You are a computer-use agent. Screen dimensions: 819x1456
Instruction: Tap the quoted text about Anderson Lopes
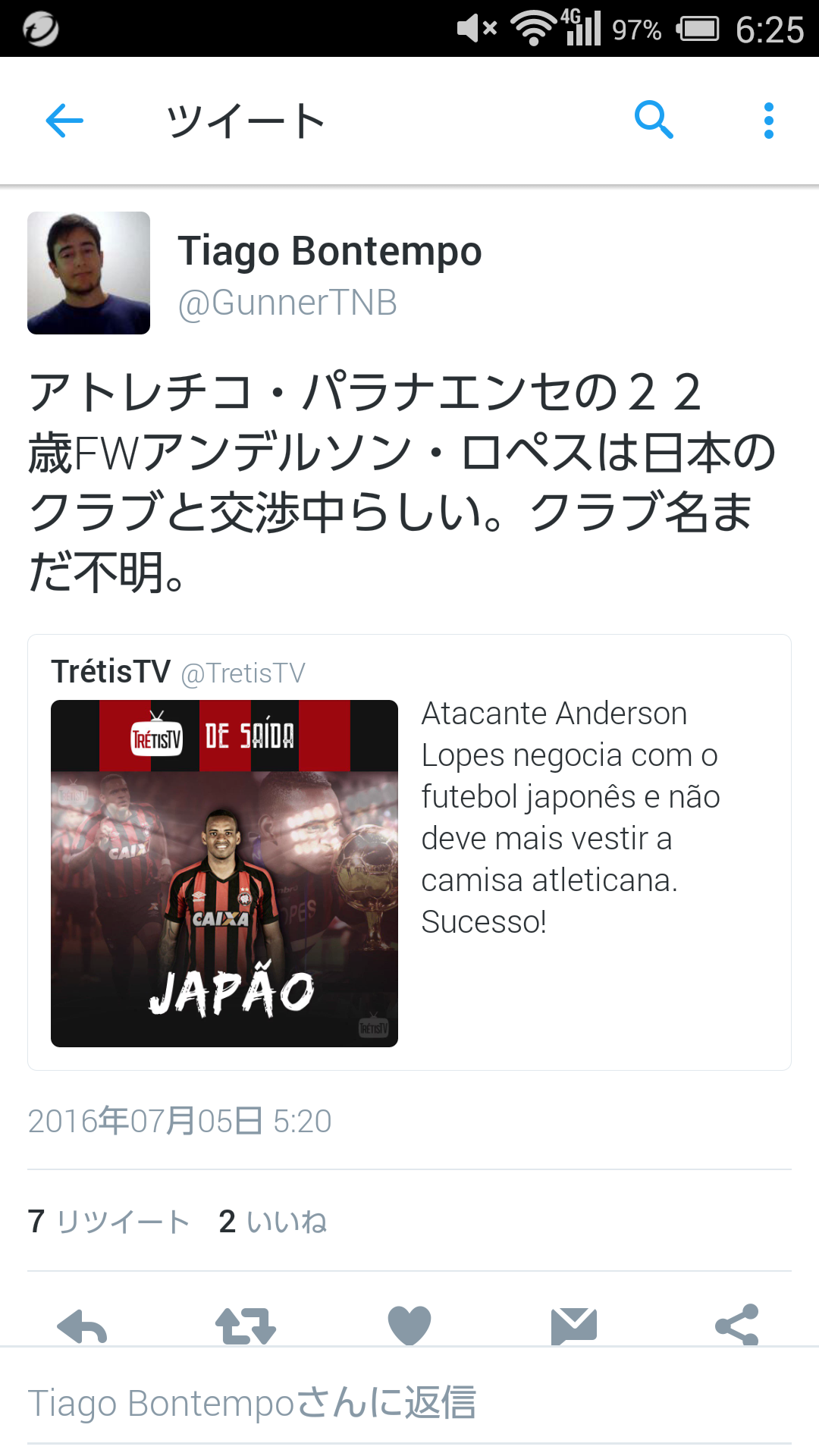click(x=570, y=817)
